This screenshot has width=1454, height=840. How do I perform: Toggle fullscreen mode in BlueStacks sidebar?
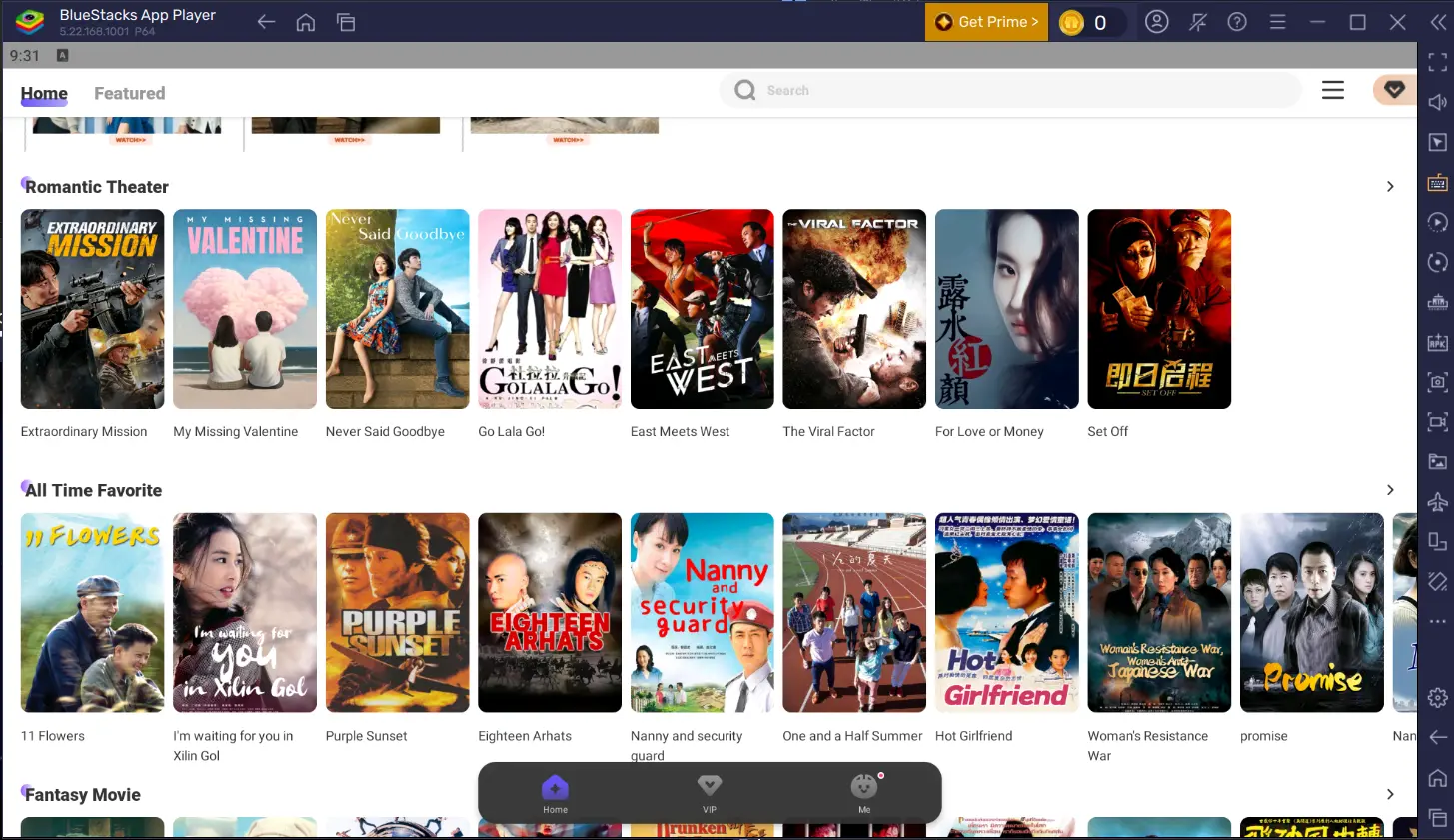point(1437,62)
